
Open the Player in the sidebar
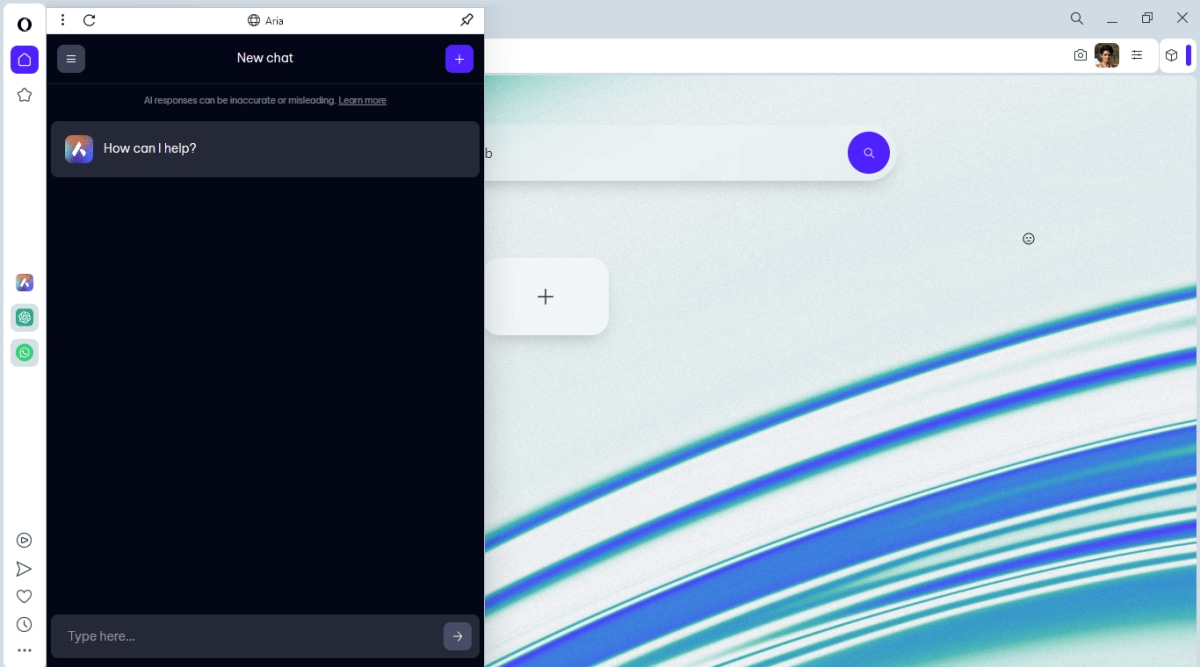coord(24,540)
